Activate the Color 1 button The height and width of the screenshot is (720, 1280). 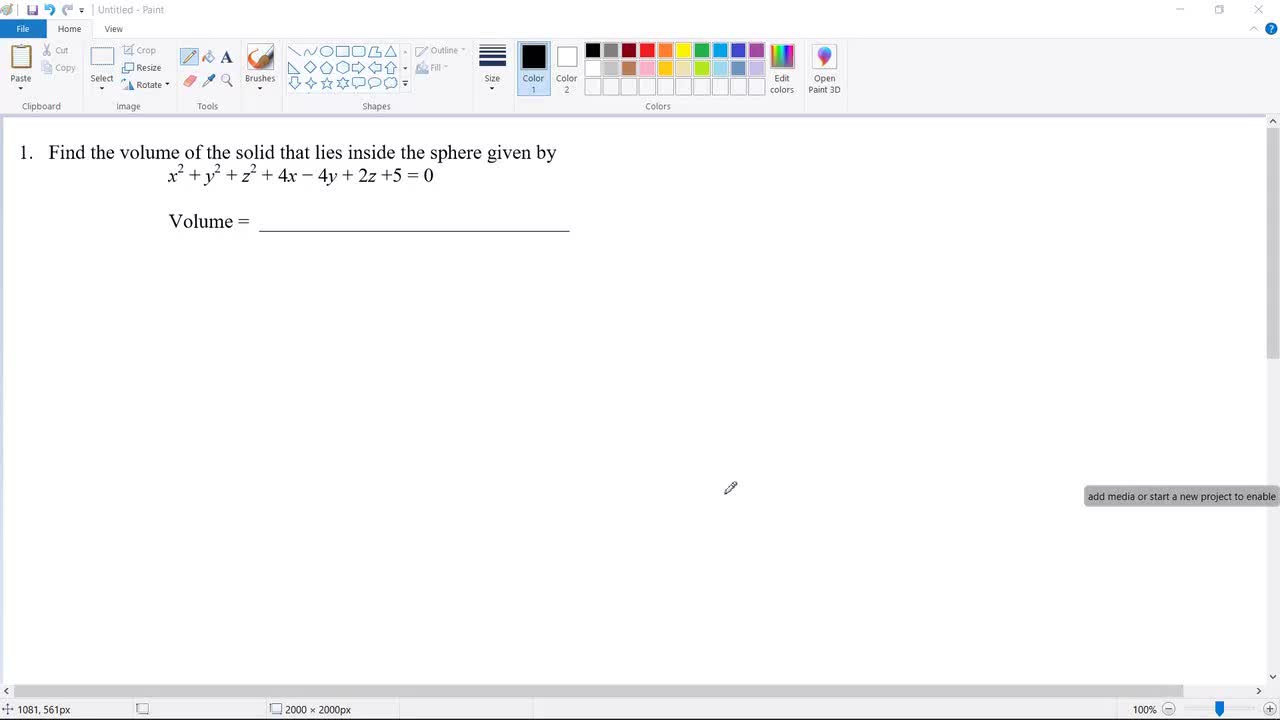(x=534, y=69)
